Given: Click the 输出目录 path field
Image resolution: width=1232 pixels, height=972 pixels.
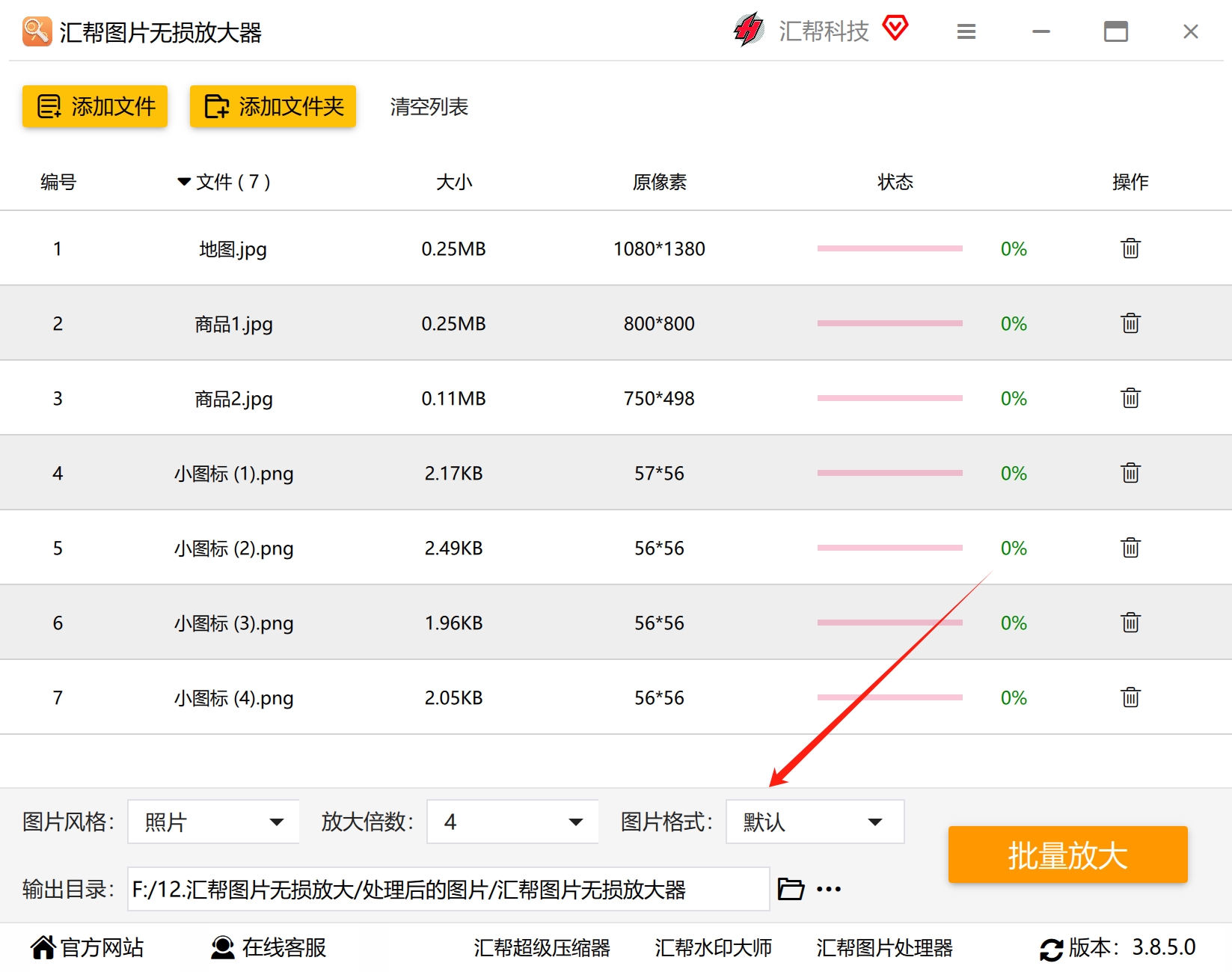Looking at the screenshot, I should [449, 889].
